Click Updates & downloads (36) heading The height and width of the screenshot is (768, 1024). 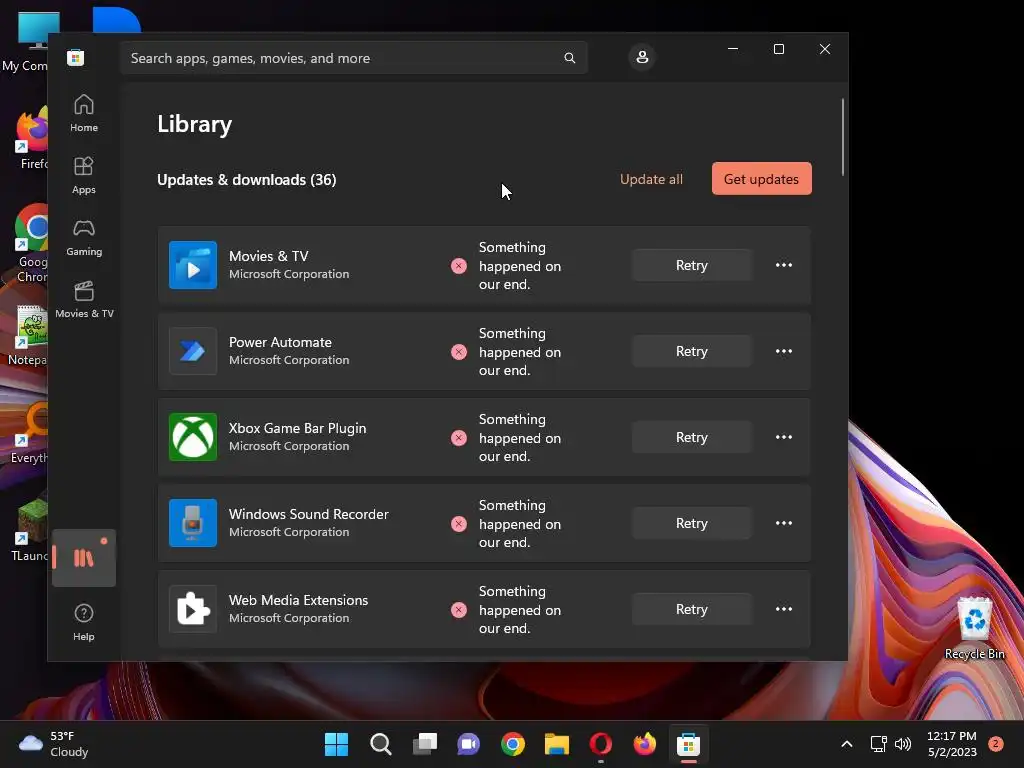[247, 180]
